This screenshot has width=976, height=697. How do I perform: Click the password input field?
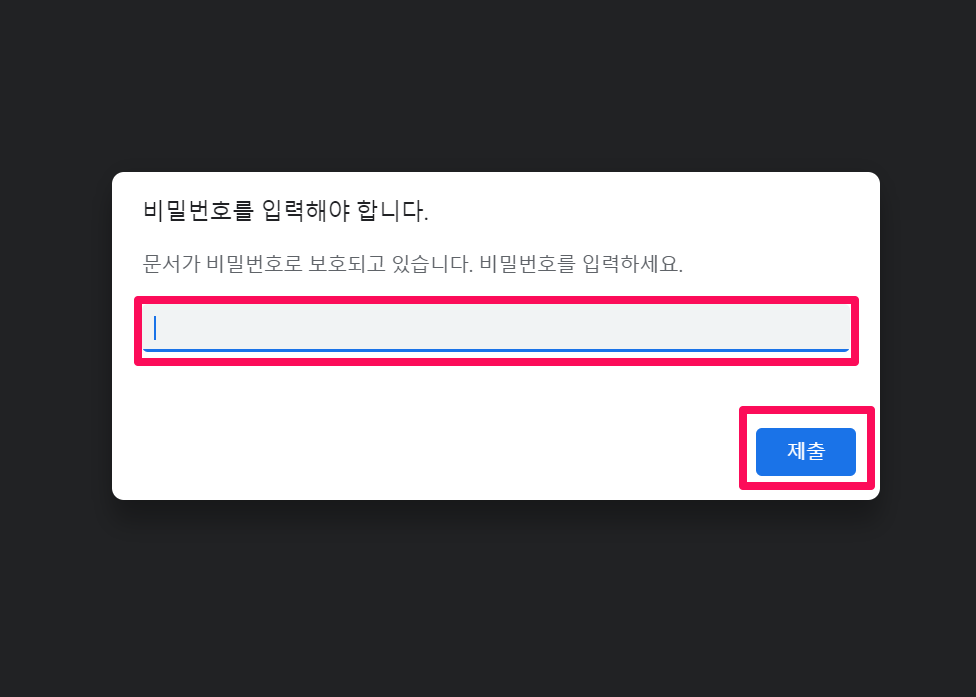click(496, 328)
